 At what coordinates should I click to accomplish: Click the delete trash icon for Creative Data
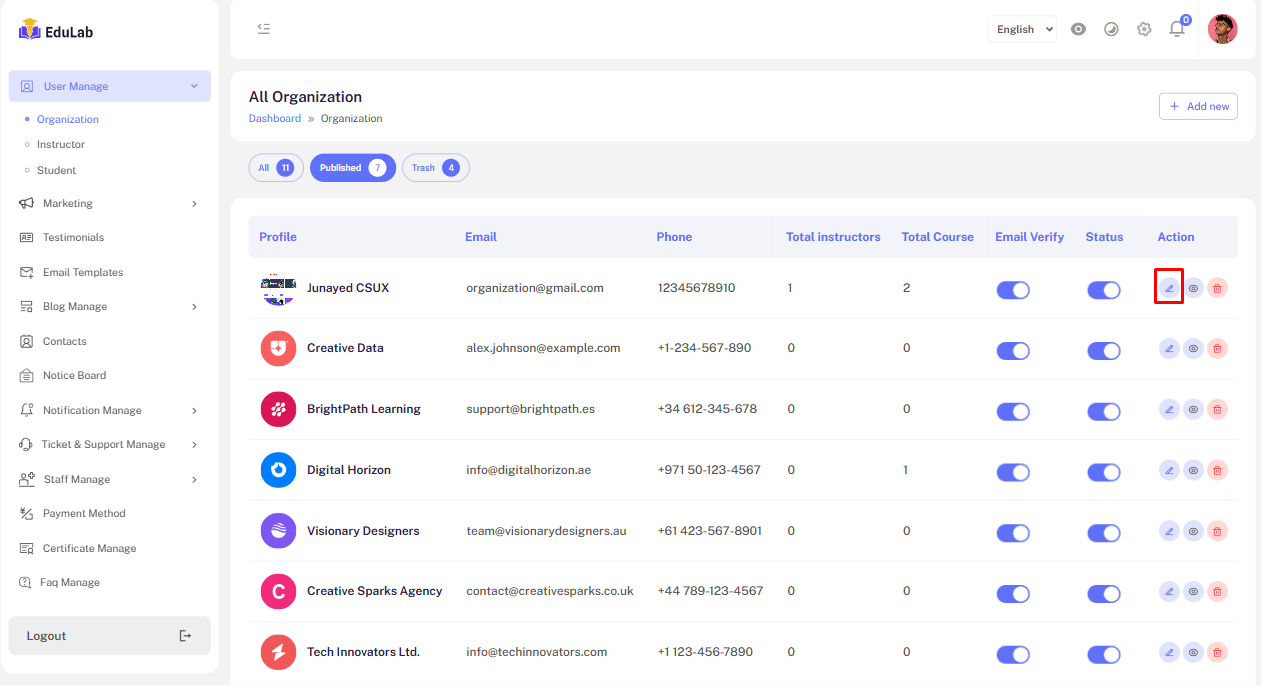(1217, 349)
